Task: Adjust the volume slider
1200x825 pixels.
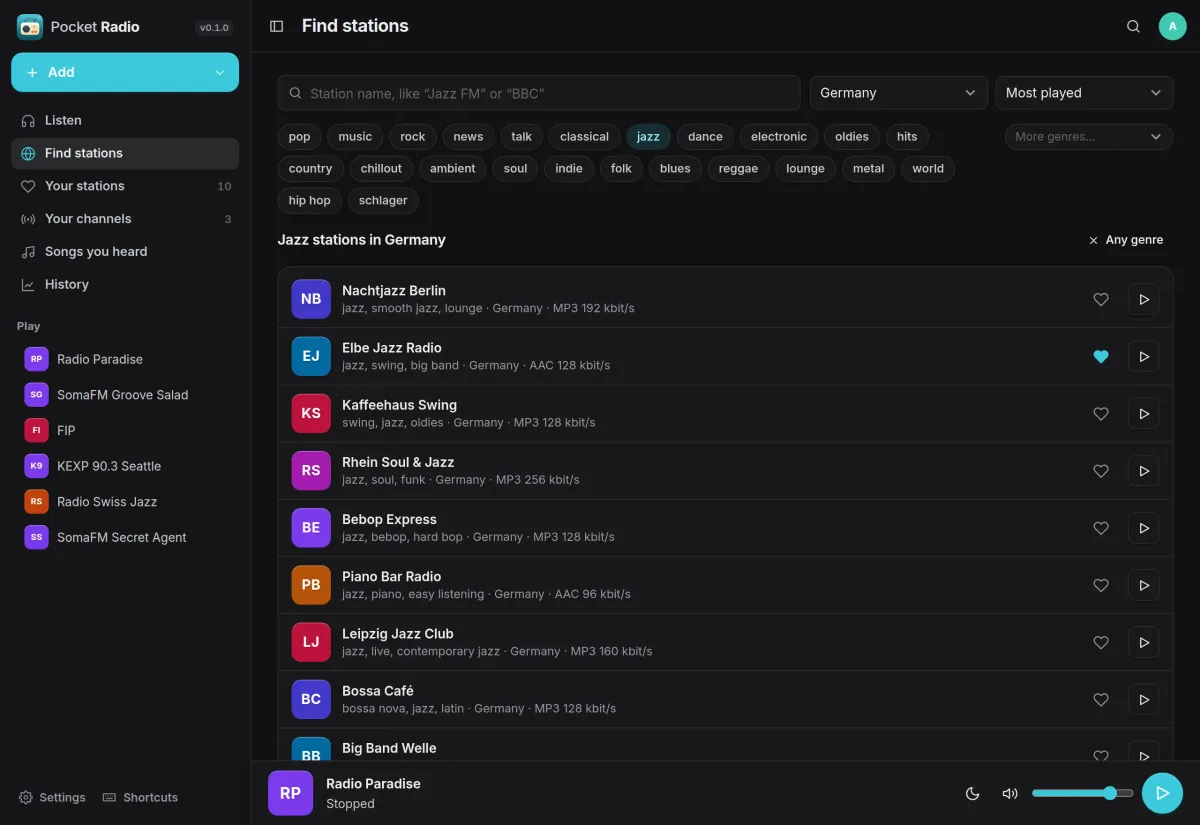Action: coord(1082,793)
